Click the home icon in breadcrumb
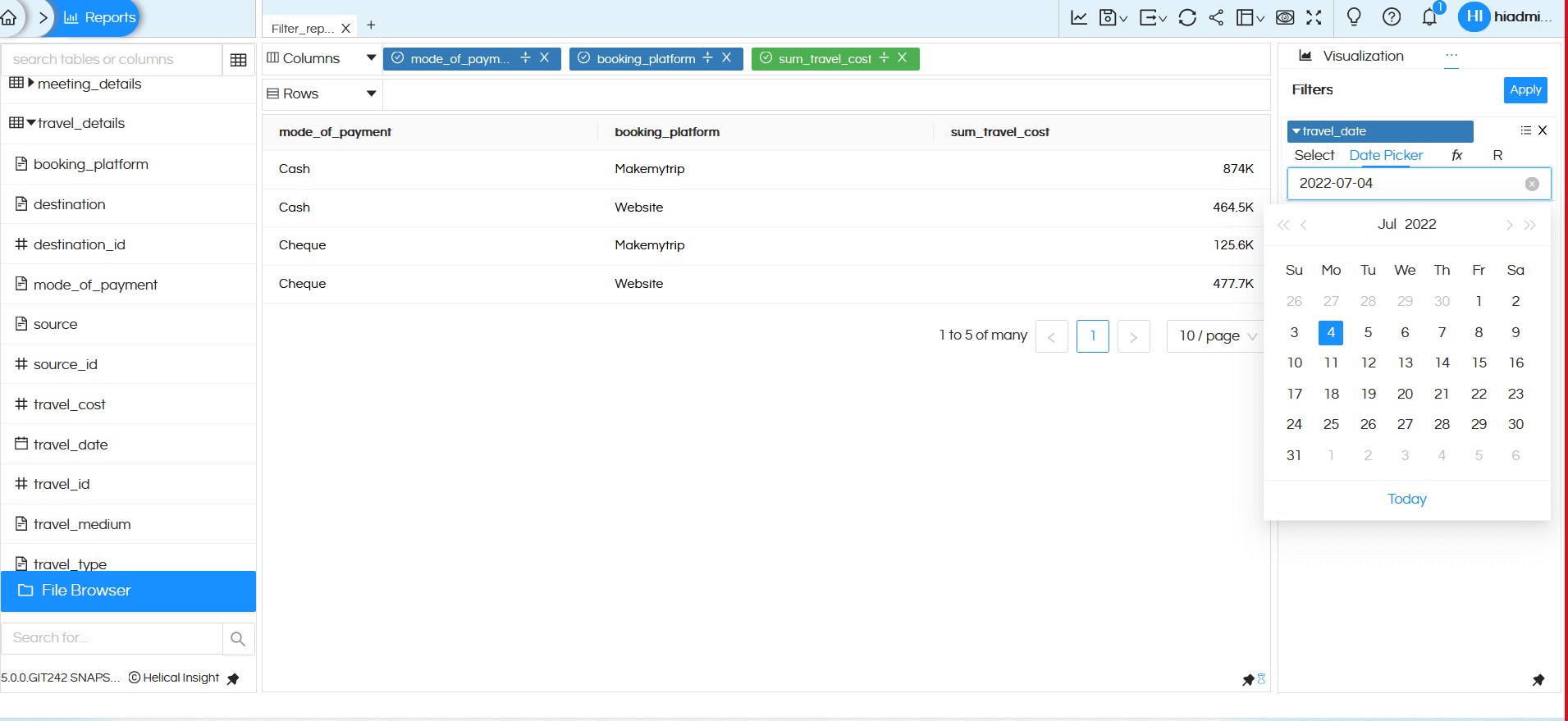The width and height of the screenshot is (1568, 721). 8,17
